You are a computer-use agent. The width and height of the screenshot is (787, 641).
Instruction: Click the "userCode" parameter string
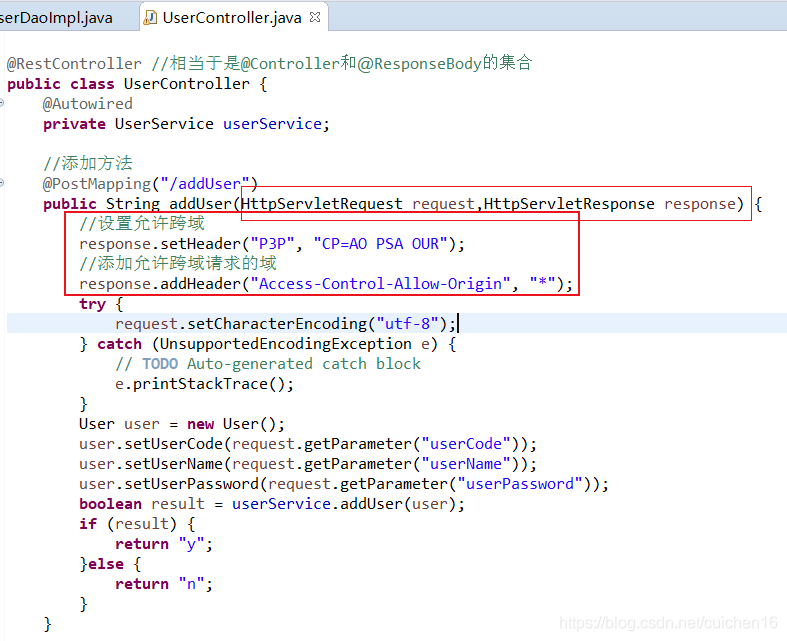pos(466,444)
